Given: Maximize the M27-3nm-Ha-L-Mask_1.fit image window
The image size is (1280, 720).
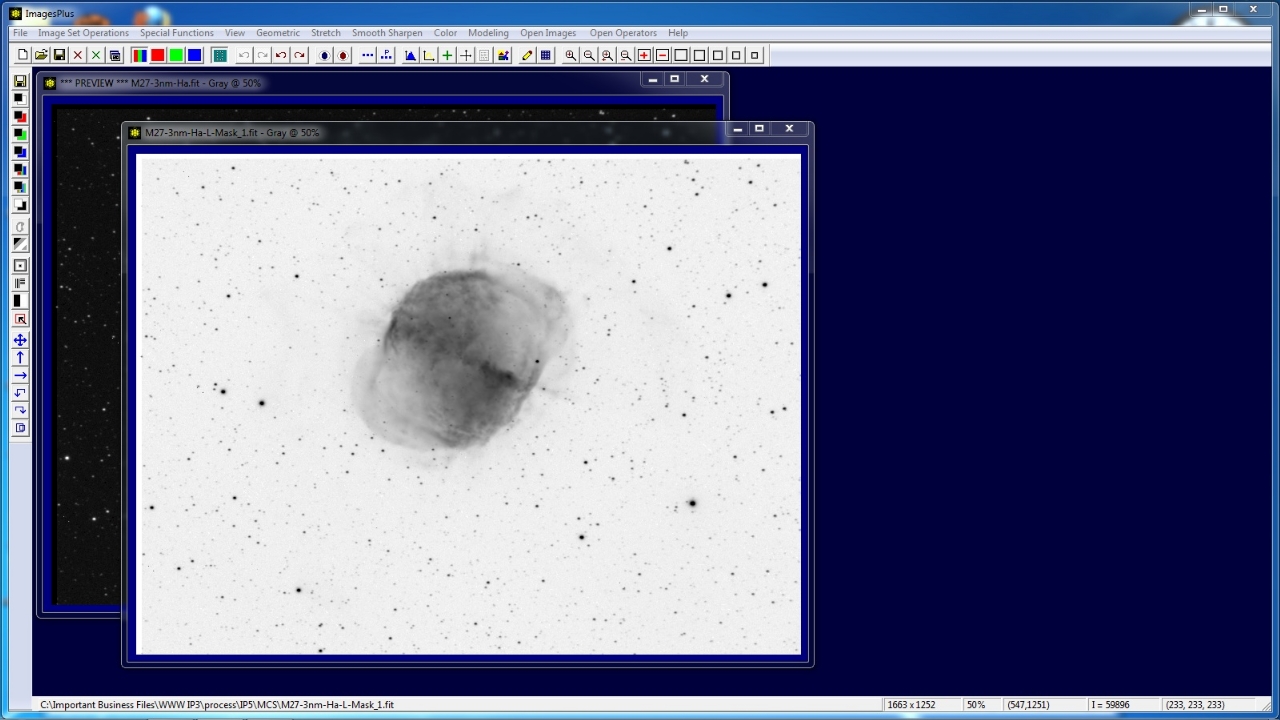Looking at the screenshot, I should (x=759, y=129).
